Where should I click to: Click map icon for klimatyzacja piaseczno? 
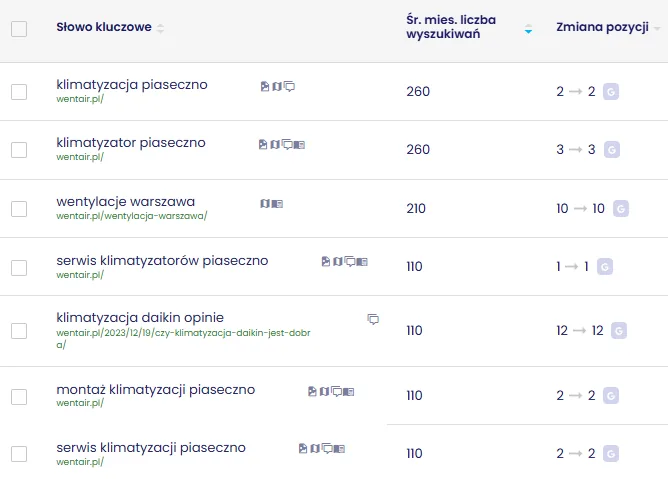(x=277, y=87)
